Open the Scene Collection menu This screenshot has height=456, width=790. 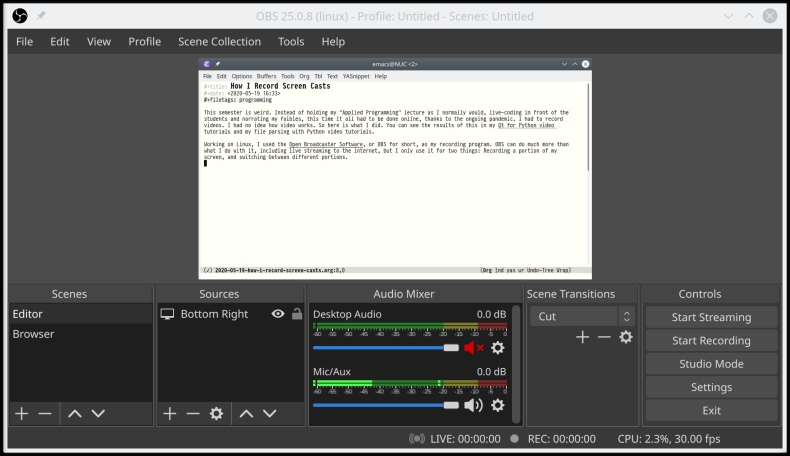pos(219,42)
